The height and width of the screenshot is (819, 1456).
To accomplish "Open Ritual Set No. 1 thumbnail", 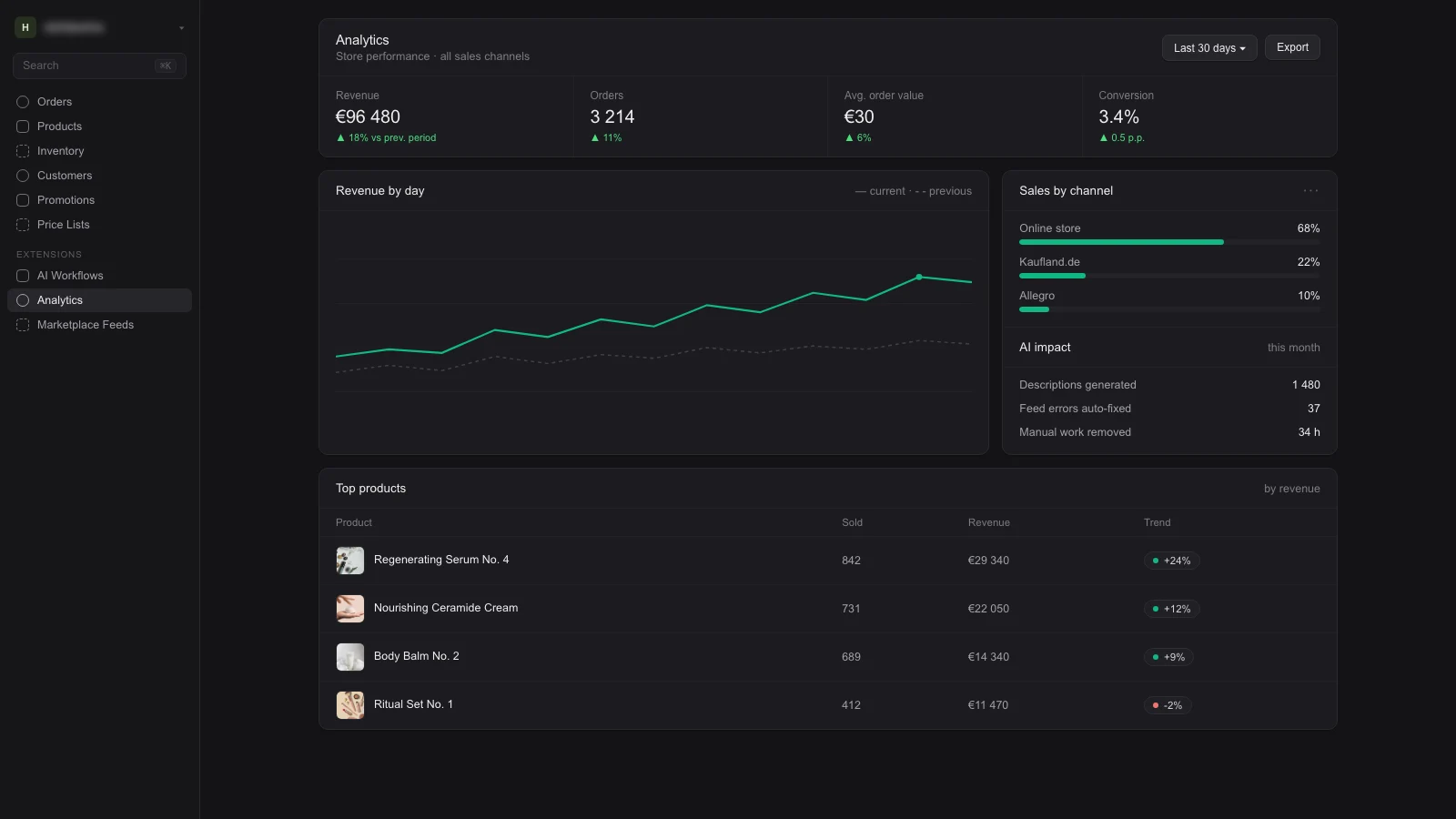I will click(350, 705).
